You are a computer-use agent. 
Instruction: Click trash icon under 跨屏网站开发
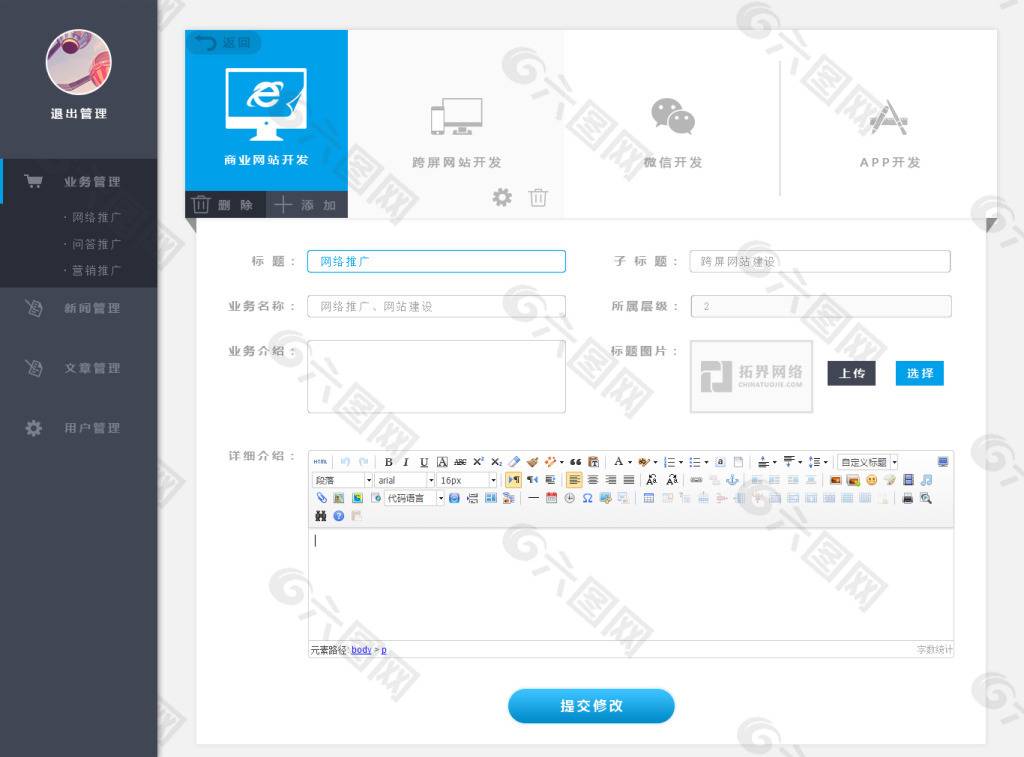click(538, 197)
